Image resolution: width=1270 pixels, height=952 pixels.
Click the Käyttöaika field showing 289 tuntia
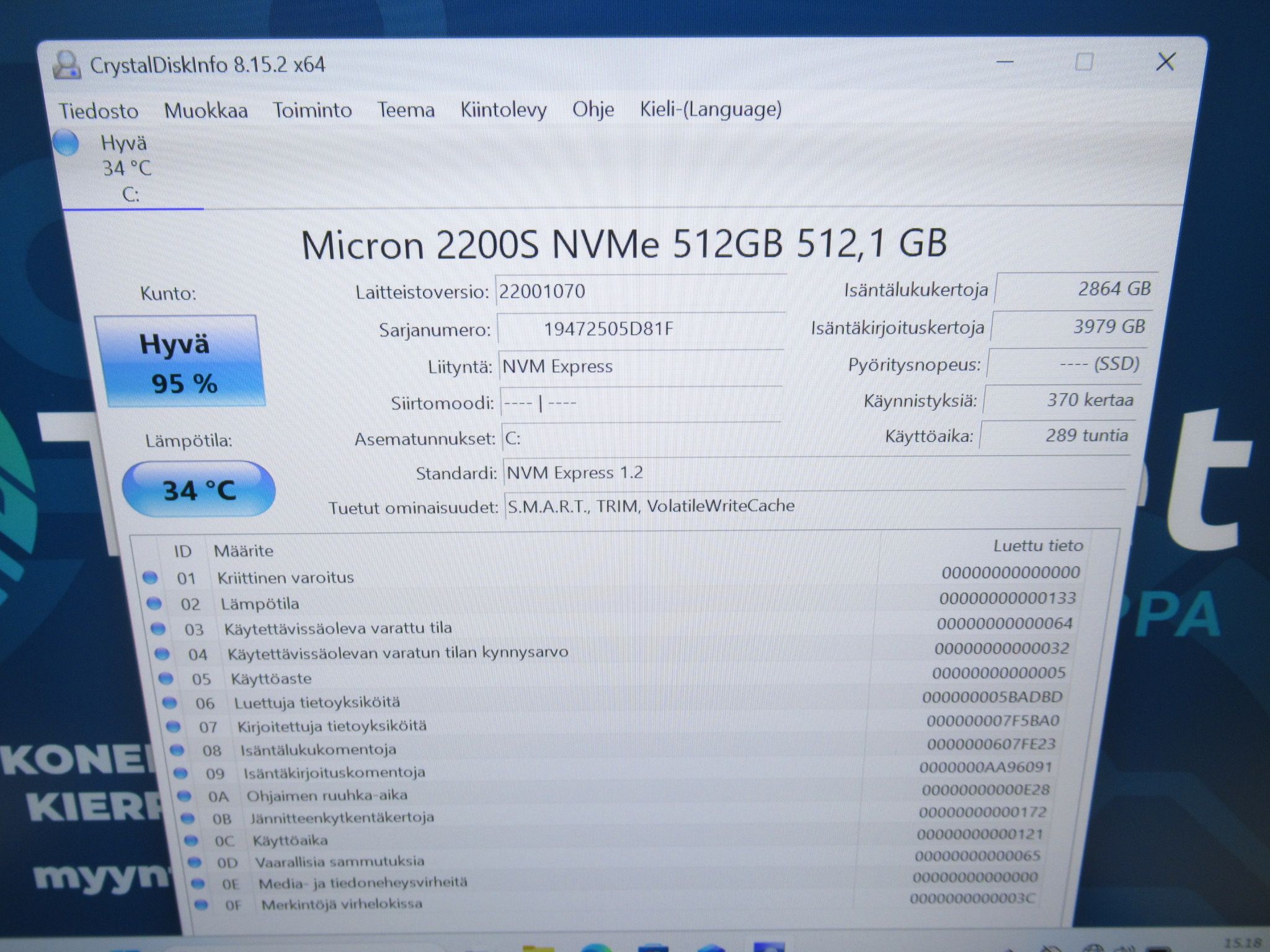[x=1058, y=435]
